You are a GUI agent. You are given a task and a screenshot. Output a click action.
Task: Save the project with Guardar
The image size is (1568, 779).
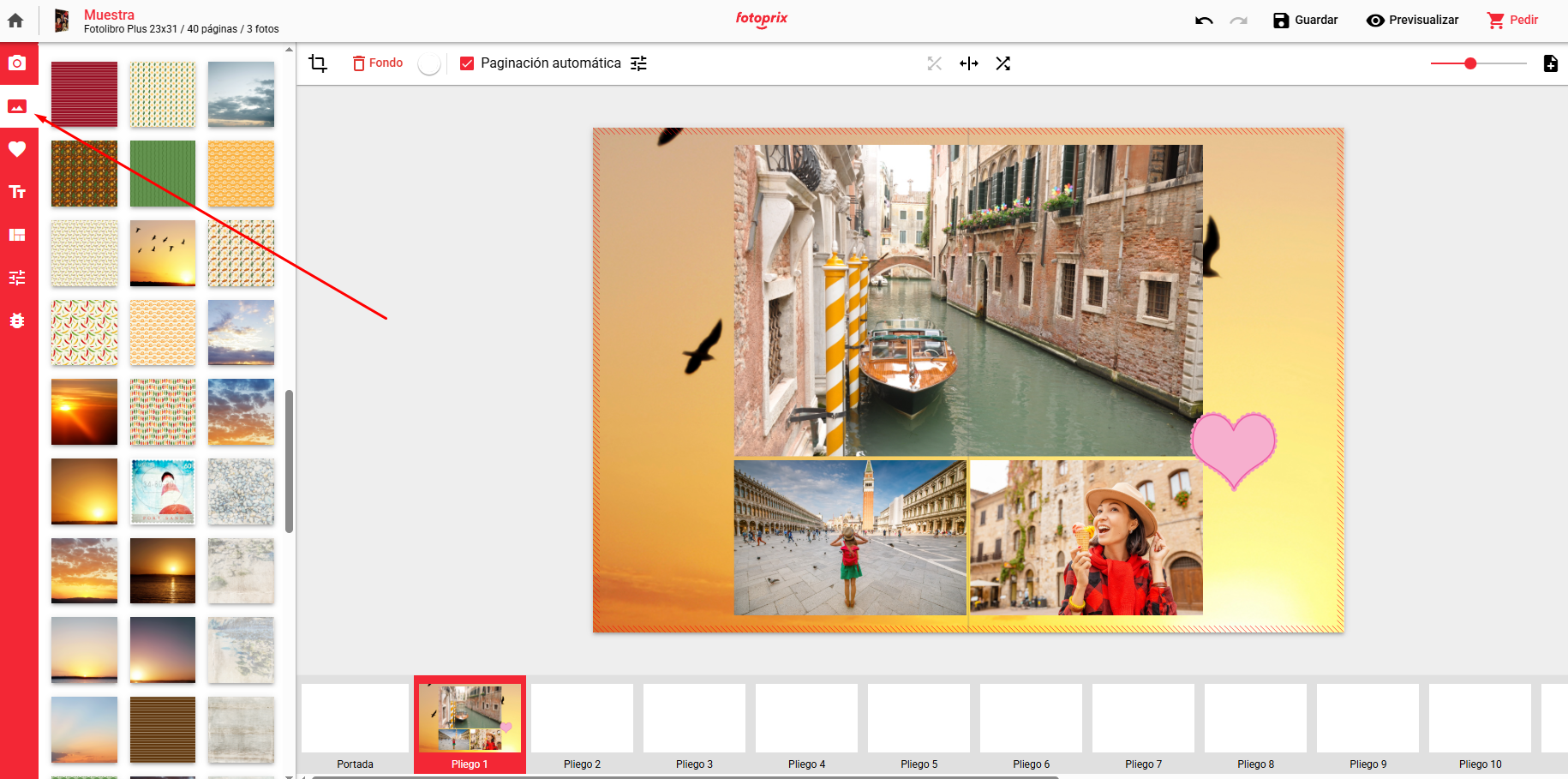[1305, 21]
